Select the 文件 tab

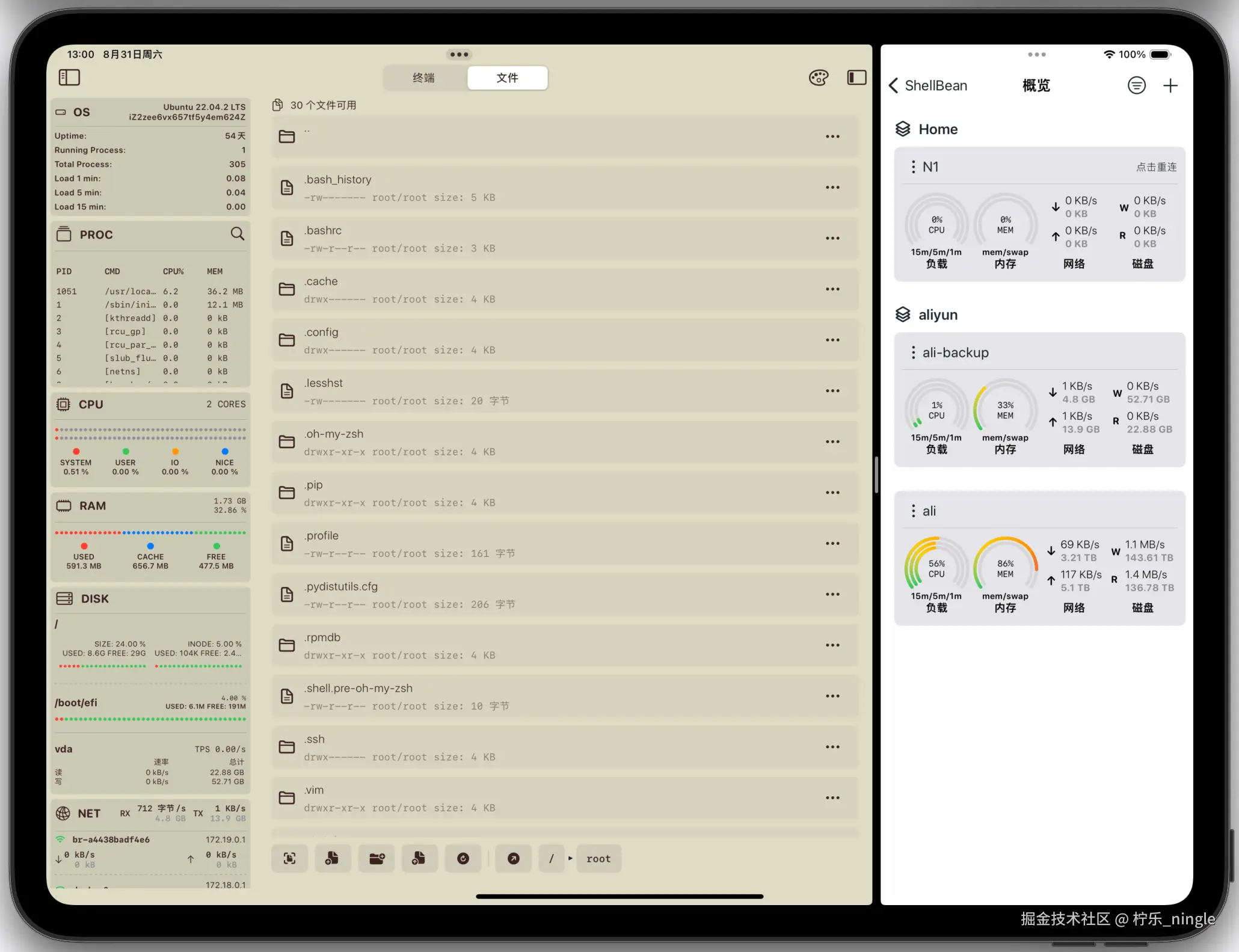[507, 78]
